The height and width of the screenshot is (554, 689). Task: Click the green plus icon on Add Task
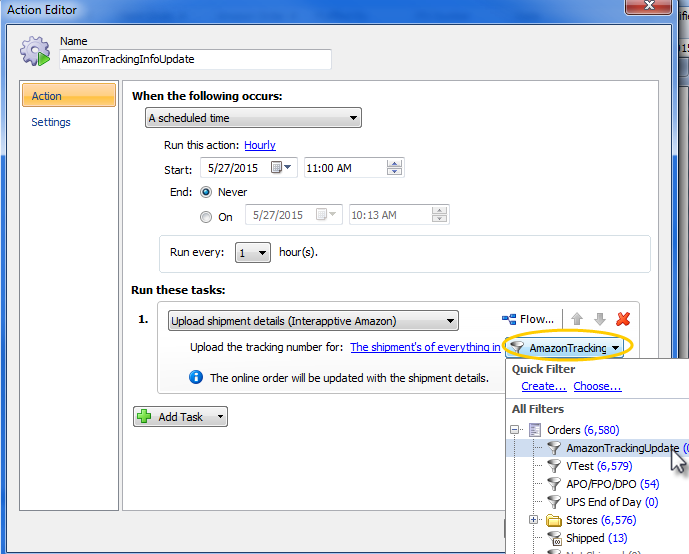144,416
